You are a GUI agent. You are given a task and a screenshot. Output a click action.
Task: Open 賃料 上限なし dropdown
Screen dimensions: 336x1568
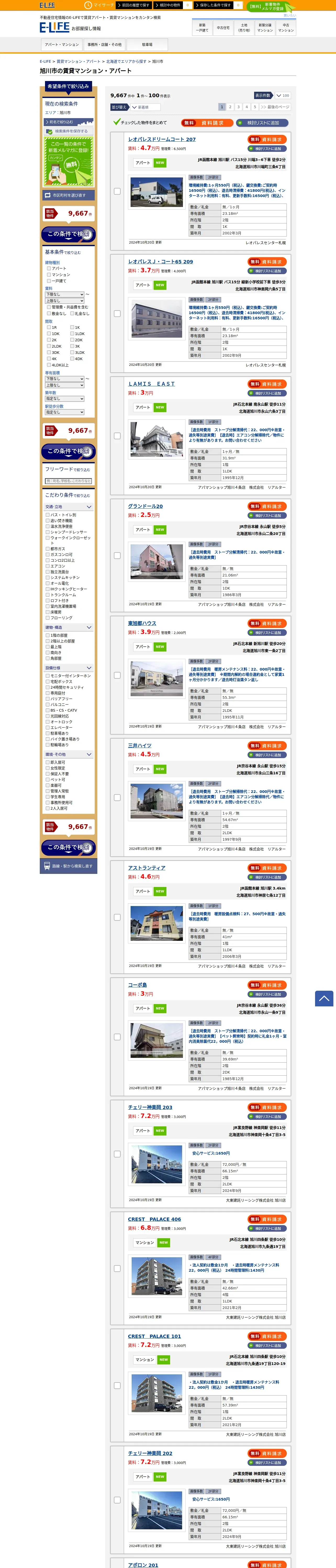(65, 301)
